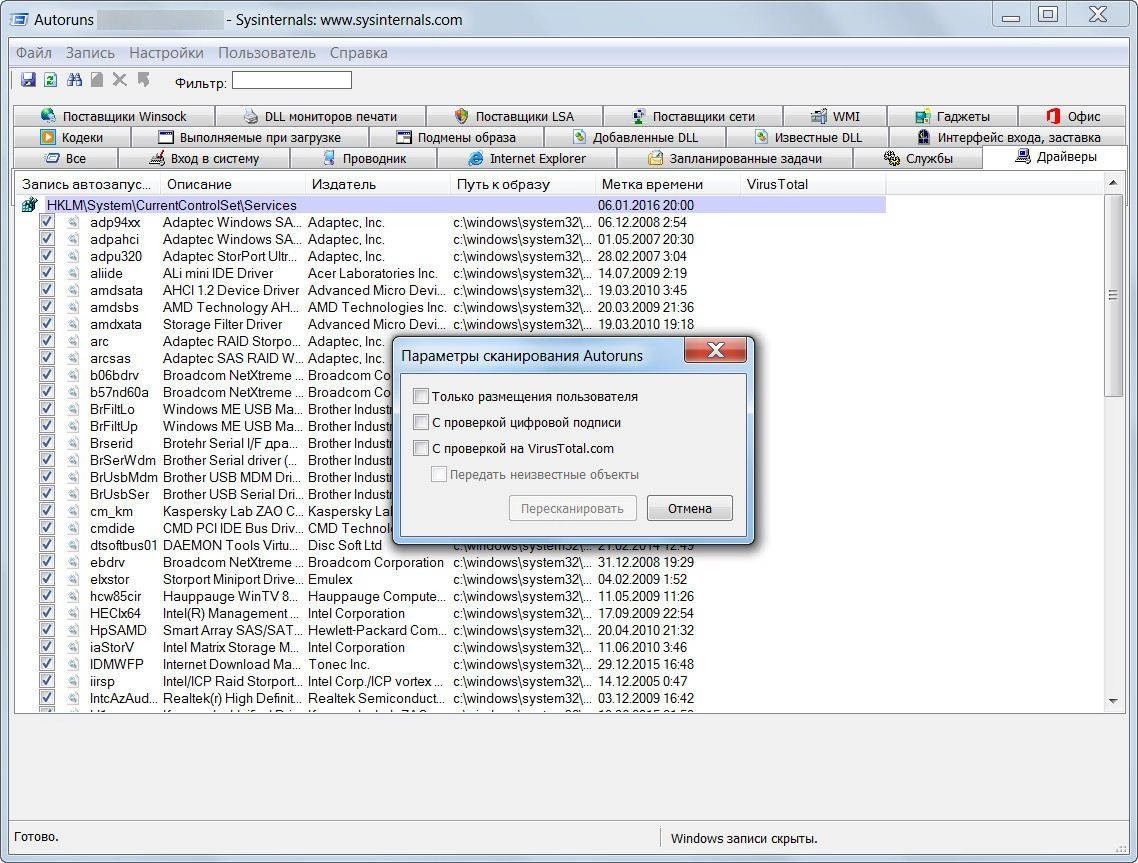Sort by VirusTotal column header
This screenshot has width=1138, height=863.
(813, 184)
